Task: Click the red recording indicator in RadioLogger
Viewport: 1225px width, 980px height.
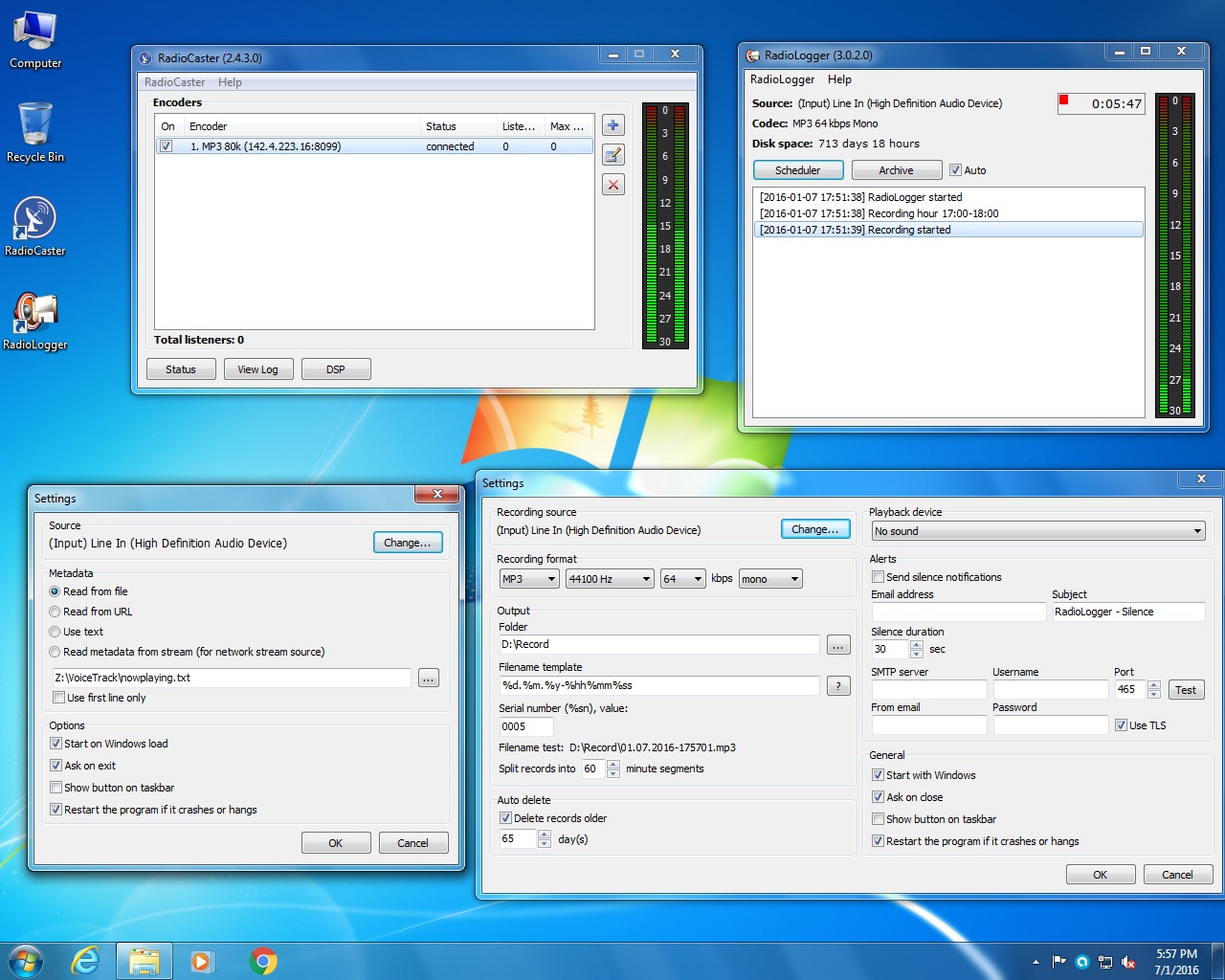Action: tap(1063, 100)
